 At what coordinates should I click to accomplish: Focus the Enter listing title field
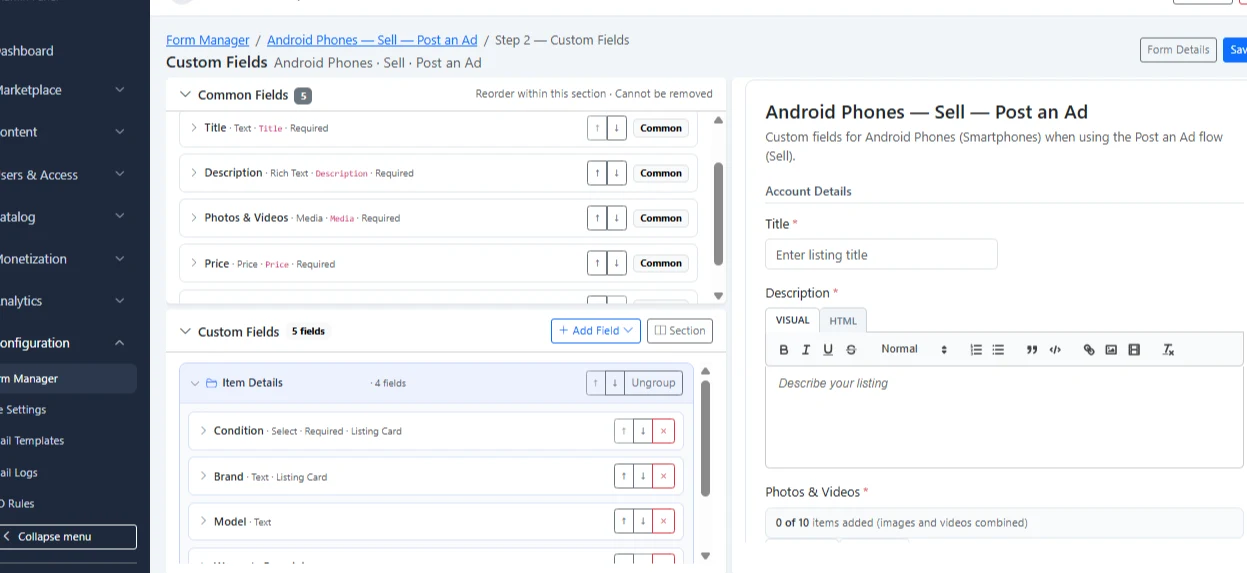click(x=881, y=255)
